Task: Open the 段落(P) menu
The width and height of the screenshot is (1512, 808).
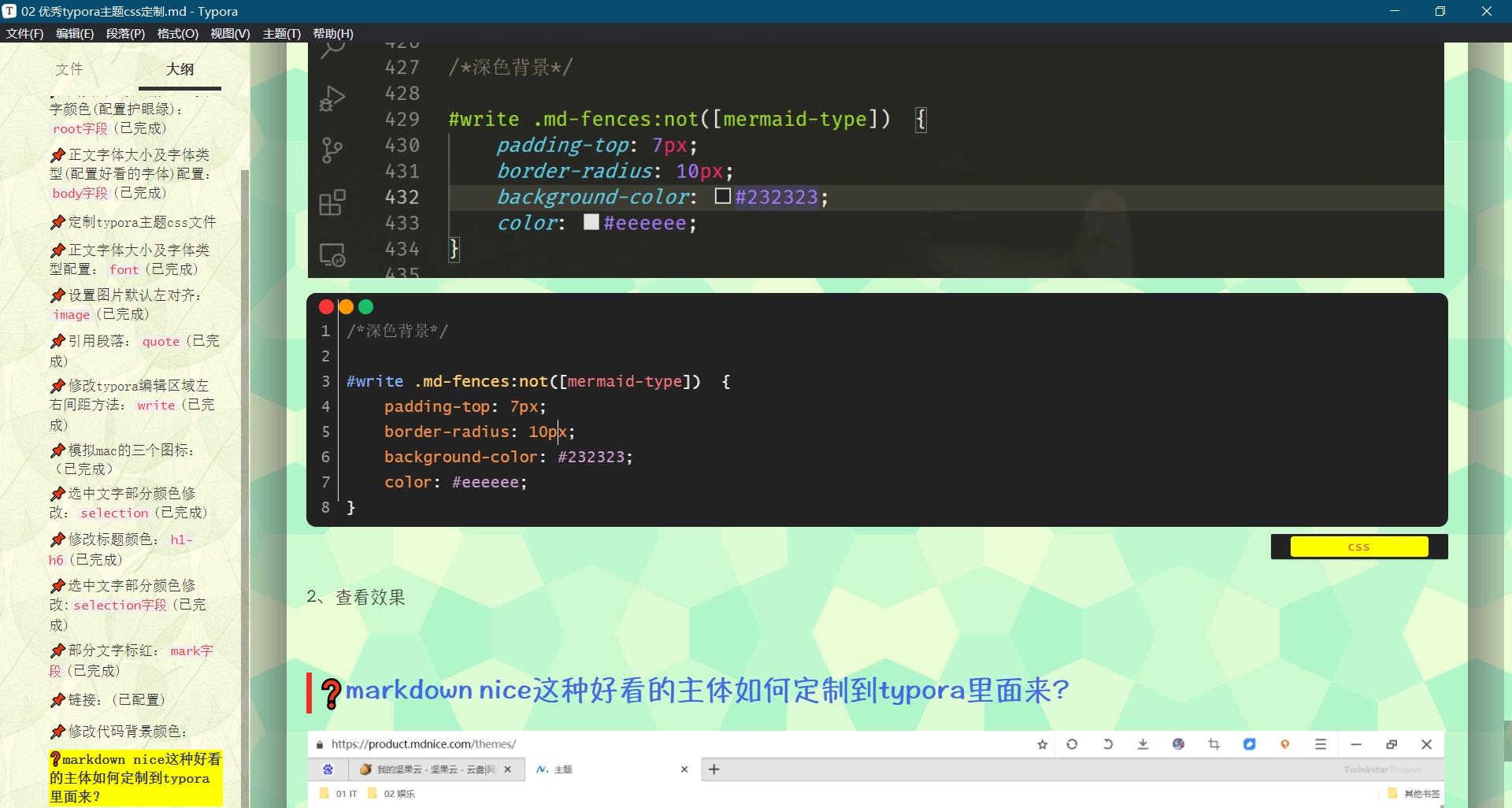Action: [x=125, y=33]
